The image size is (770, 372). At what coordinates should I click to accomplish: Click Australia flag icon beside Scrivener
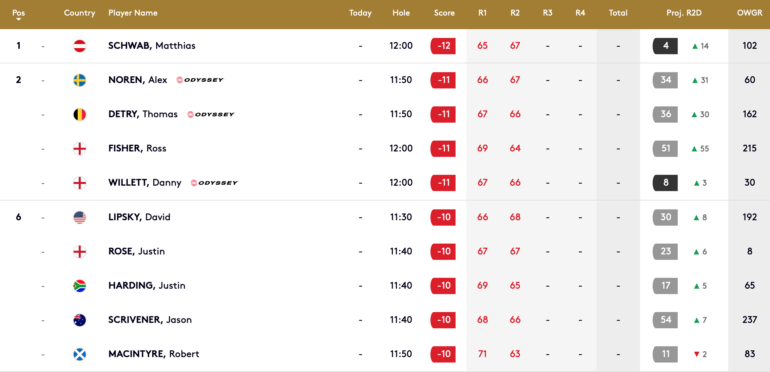coord(80,320)
